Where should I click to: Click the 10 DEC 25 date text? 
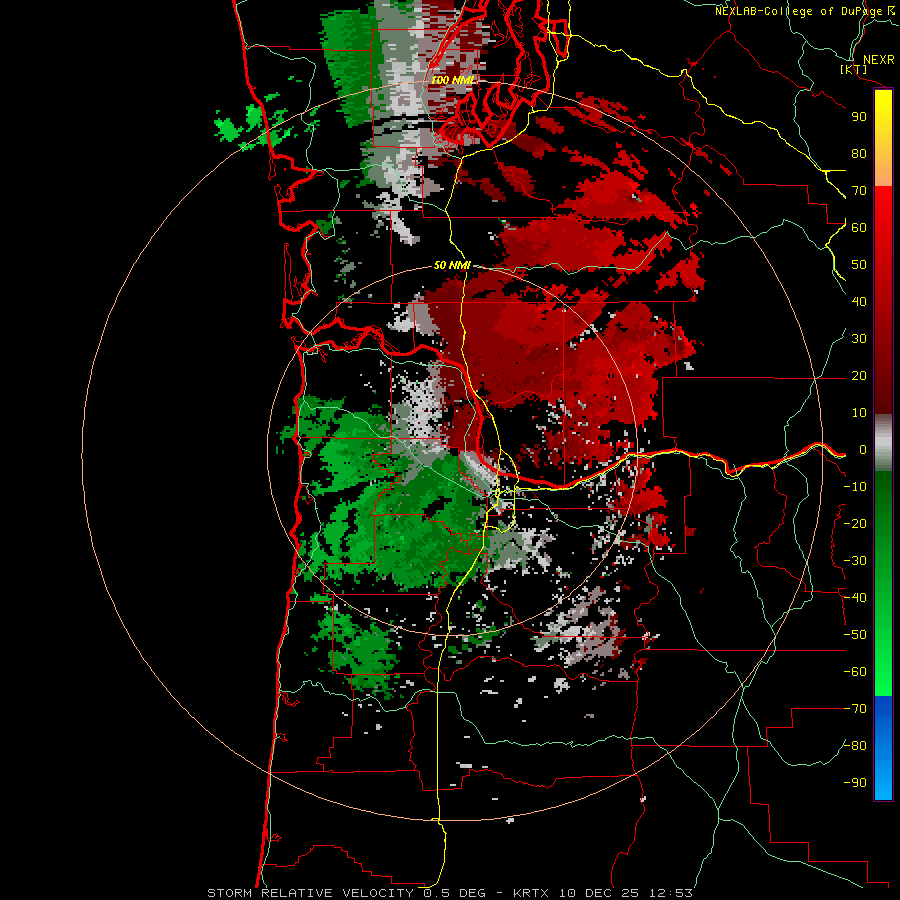point(599,893)
